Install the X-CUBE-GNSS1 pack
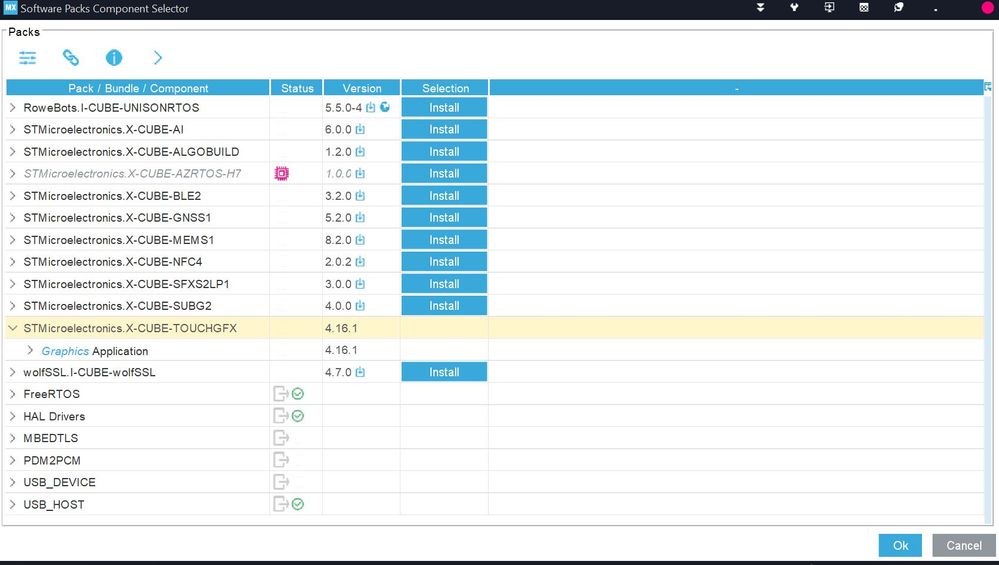Image resolution: width=999 pixels, height=565 pixels. tap(444, 218)
